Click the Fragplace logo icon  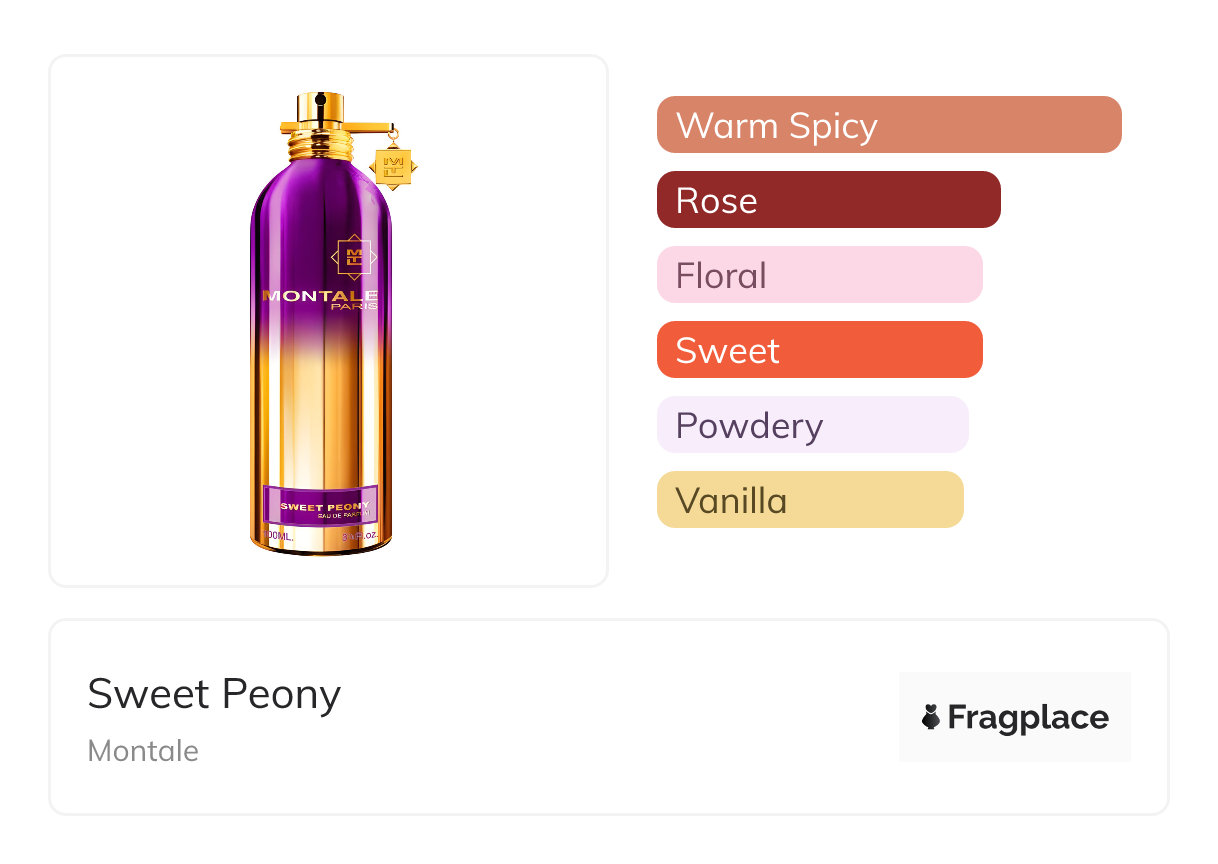[x=931, y=717]
